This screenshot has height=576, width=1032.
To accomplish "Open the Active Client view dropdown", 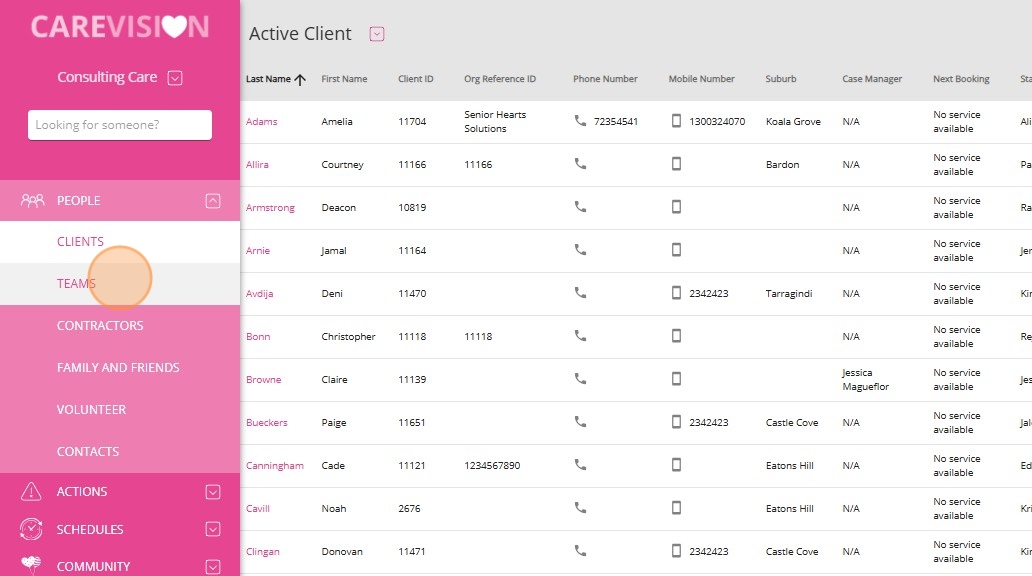I will (x=376, y=34).
